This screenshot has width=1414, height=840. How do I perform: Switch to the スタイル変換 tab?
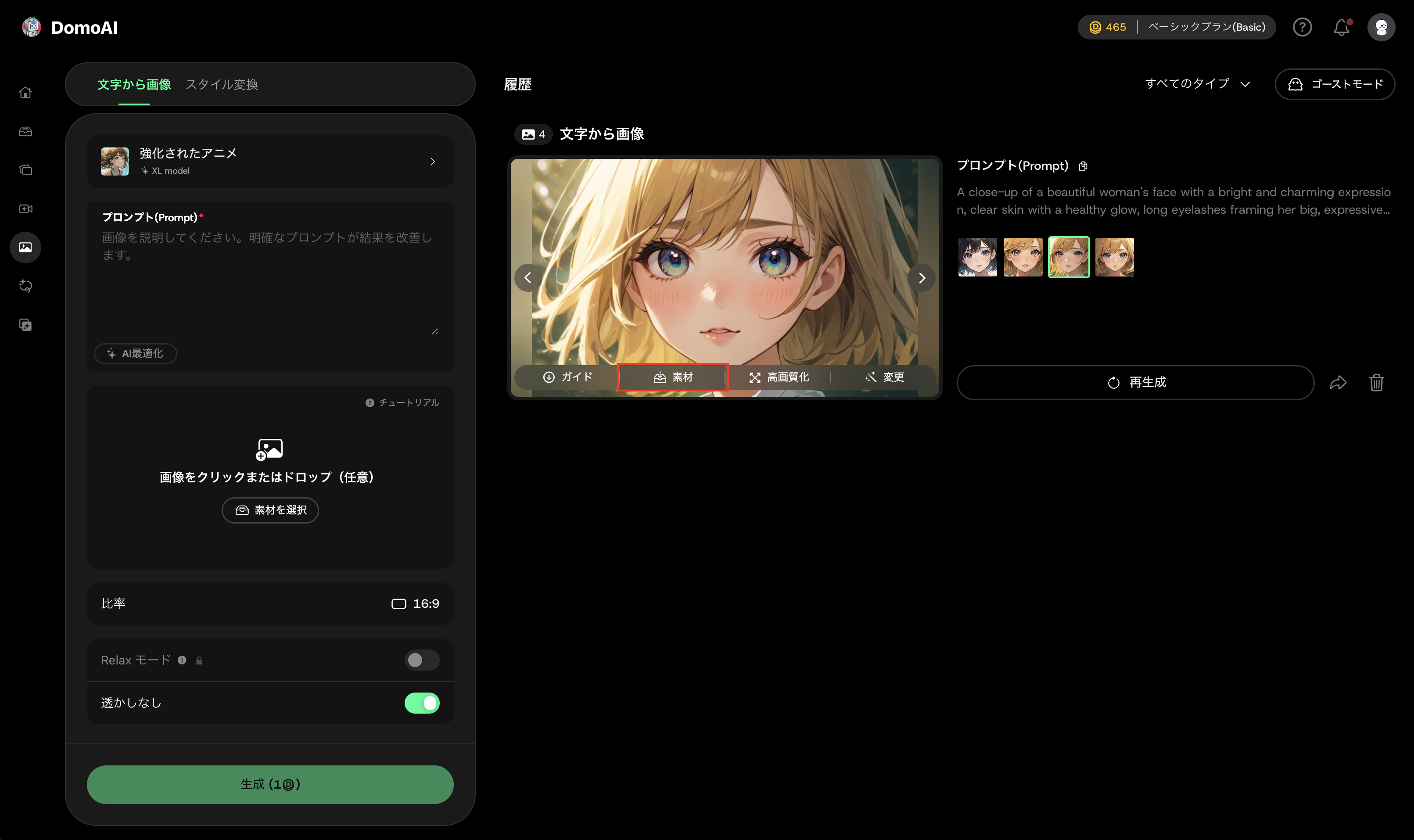click(x=222, y=84)
